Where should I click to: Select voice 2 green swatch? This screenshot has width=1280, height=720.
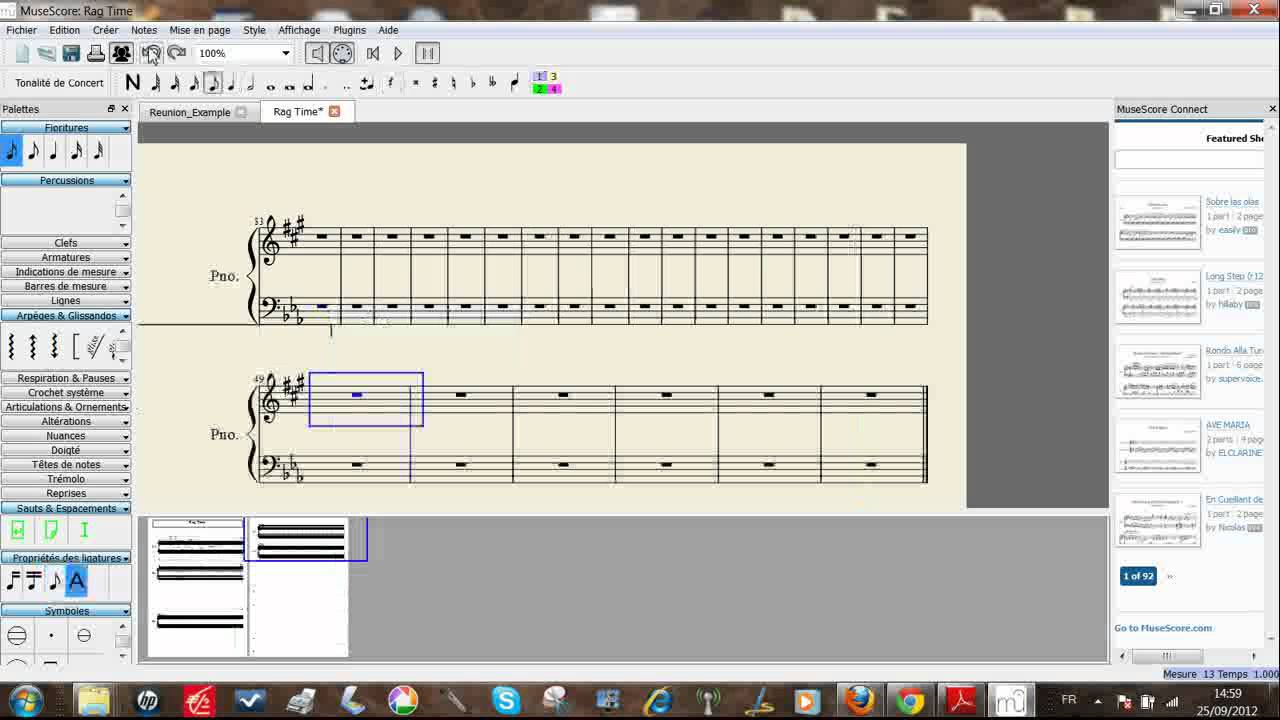tap(540, 89)
